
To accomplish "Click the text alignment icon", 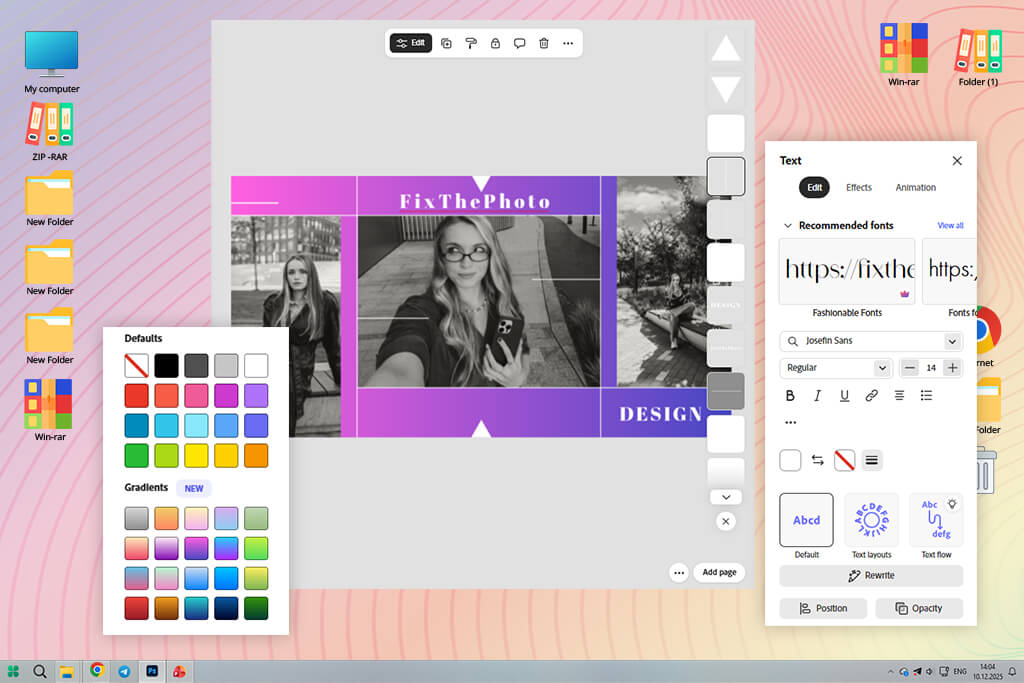I will point(899,395).
